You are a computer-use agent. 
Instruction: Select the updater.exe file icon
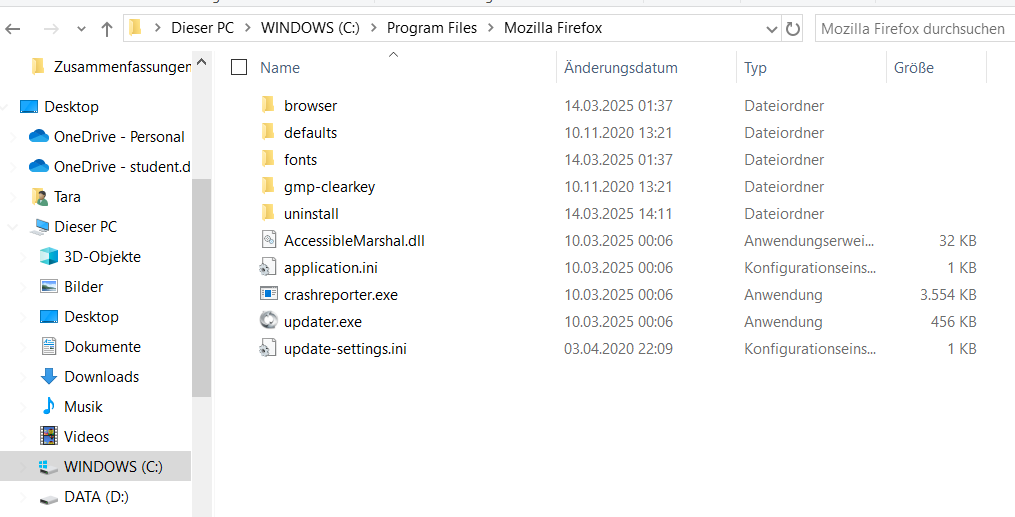(x=268, y=322)
